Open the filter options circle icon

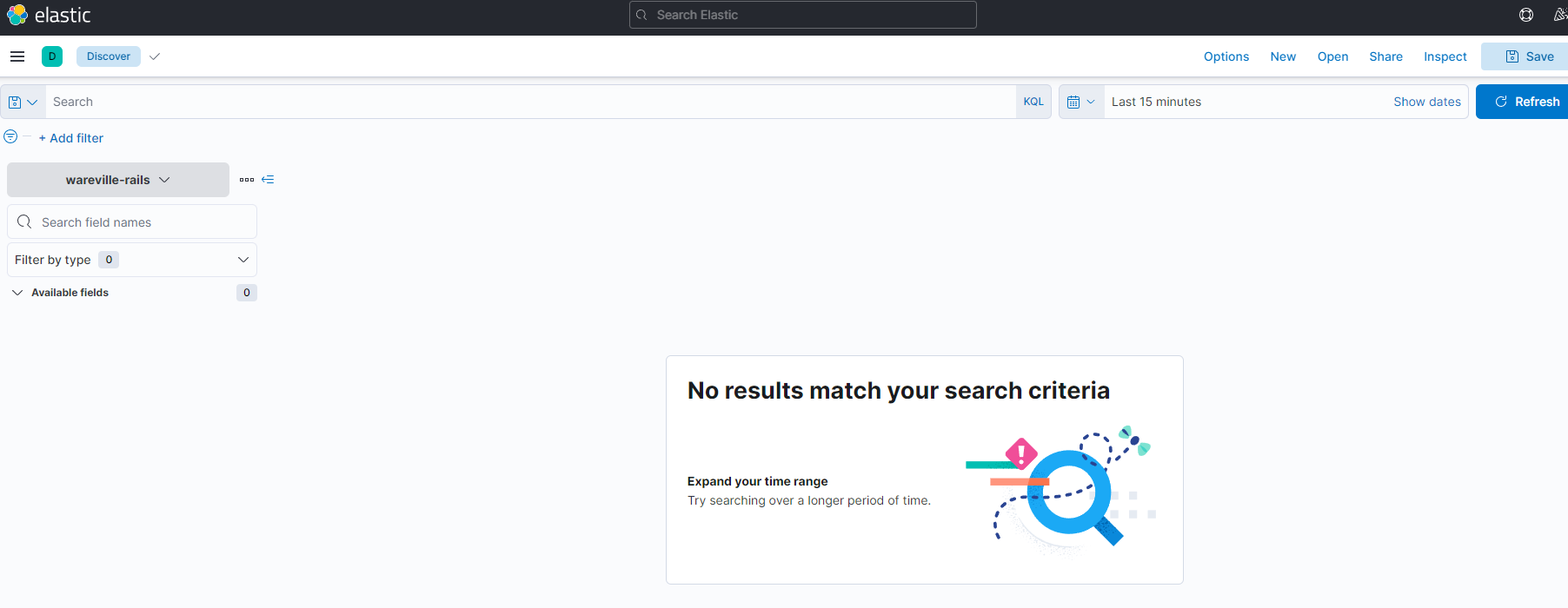10,136
